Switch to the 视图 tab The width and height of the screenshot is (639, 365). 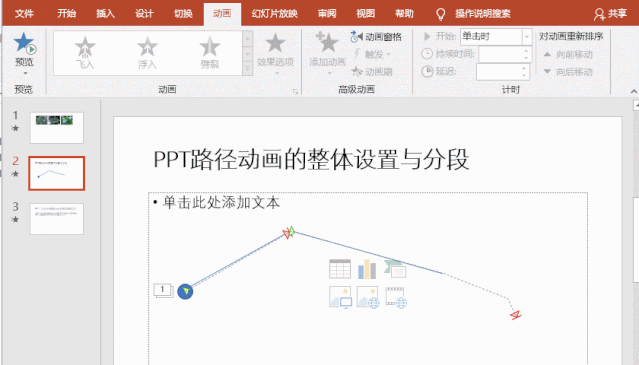[366, 13]
